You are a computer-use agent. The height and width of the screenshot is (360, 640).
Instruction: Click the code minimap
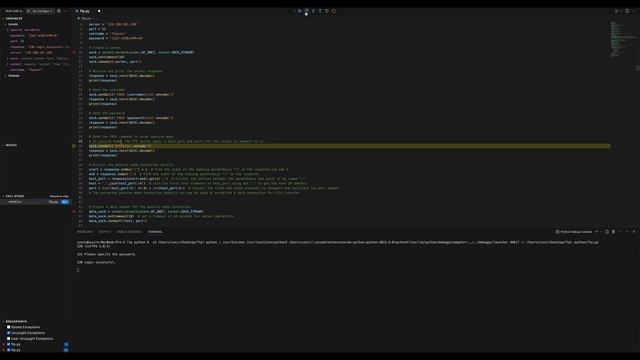coord(623,39)
